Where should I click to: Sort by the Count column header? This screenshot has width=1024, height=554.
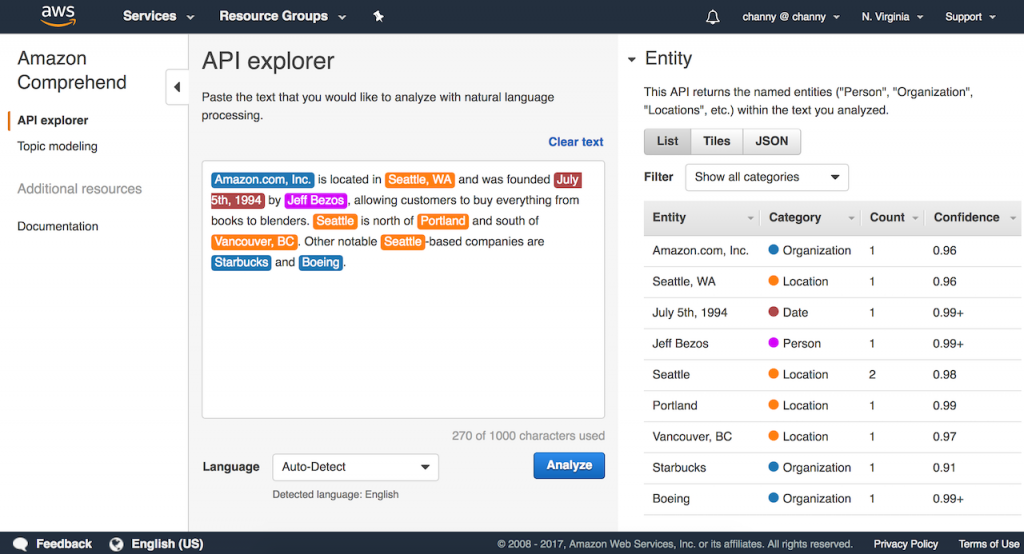(893, 218)
